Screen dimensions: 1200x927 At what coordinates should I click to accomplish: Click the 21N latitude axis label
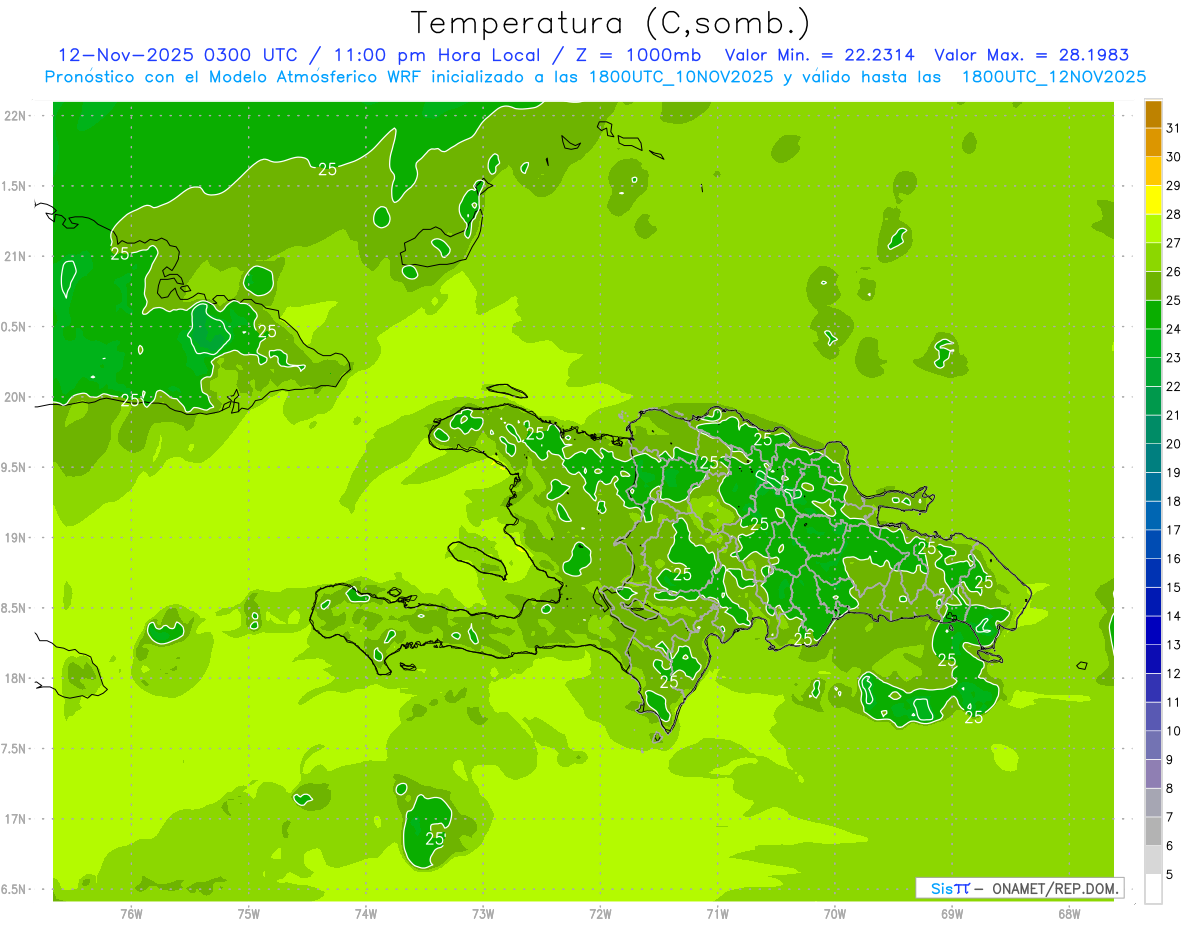(17, 256)
